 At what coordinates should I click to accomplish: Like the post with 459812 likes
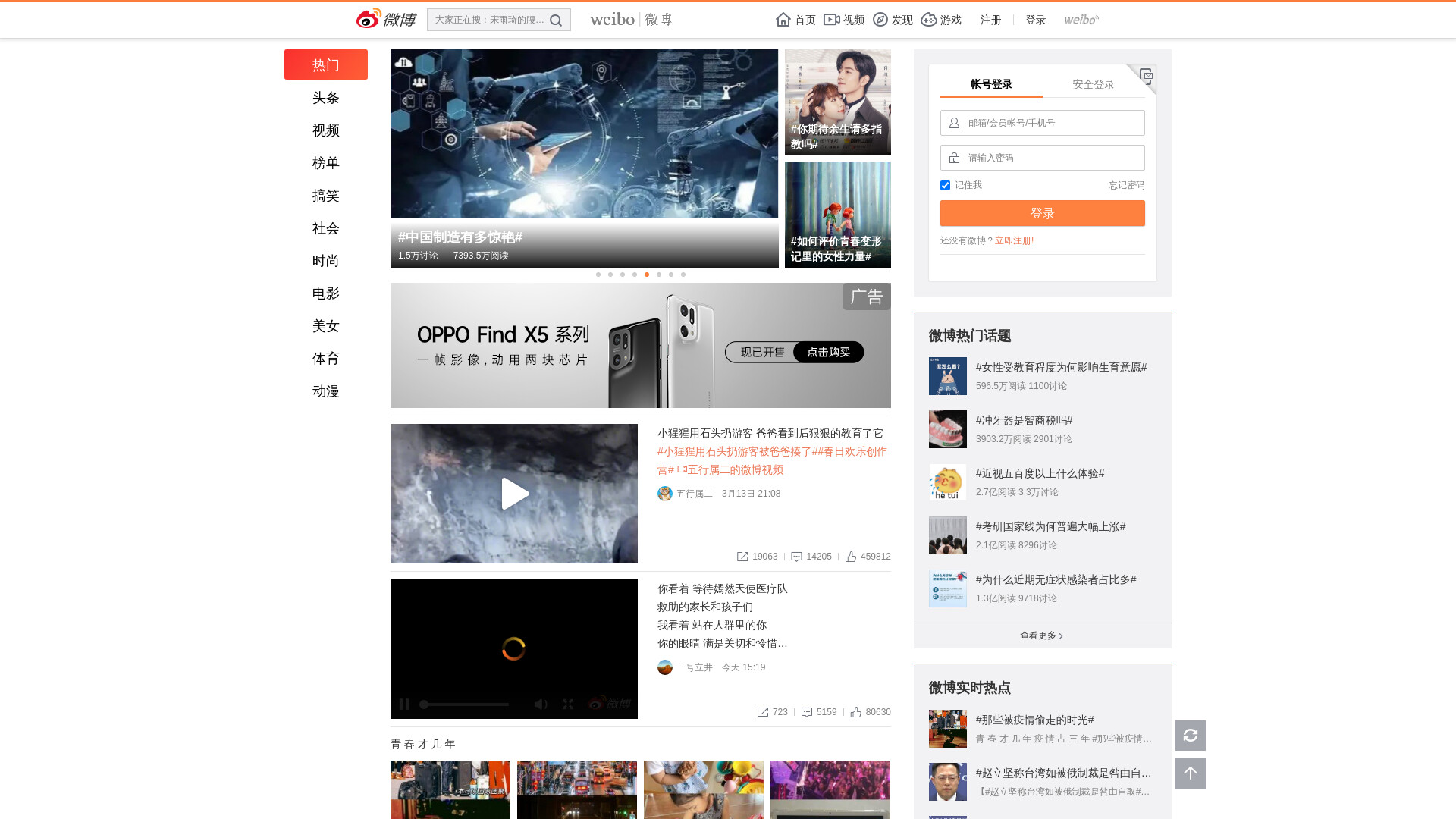(x=851, y=557)
